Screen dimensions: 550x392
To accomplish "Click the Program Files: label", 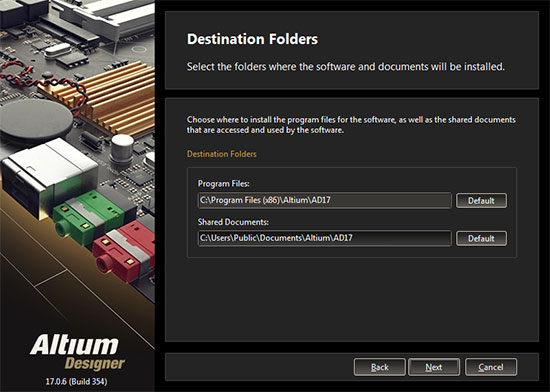I will [x=223, y=183].
